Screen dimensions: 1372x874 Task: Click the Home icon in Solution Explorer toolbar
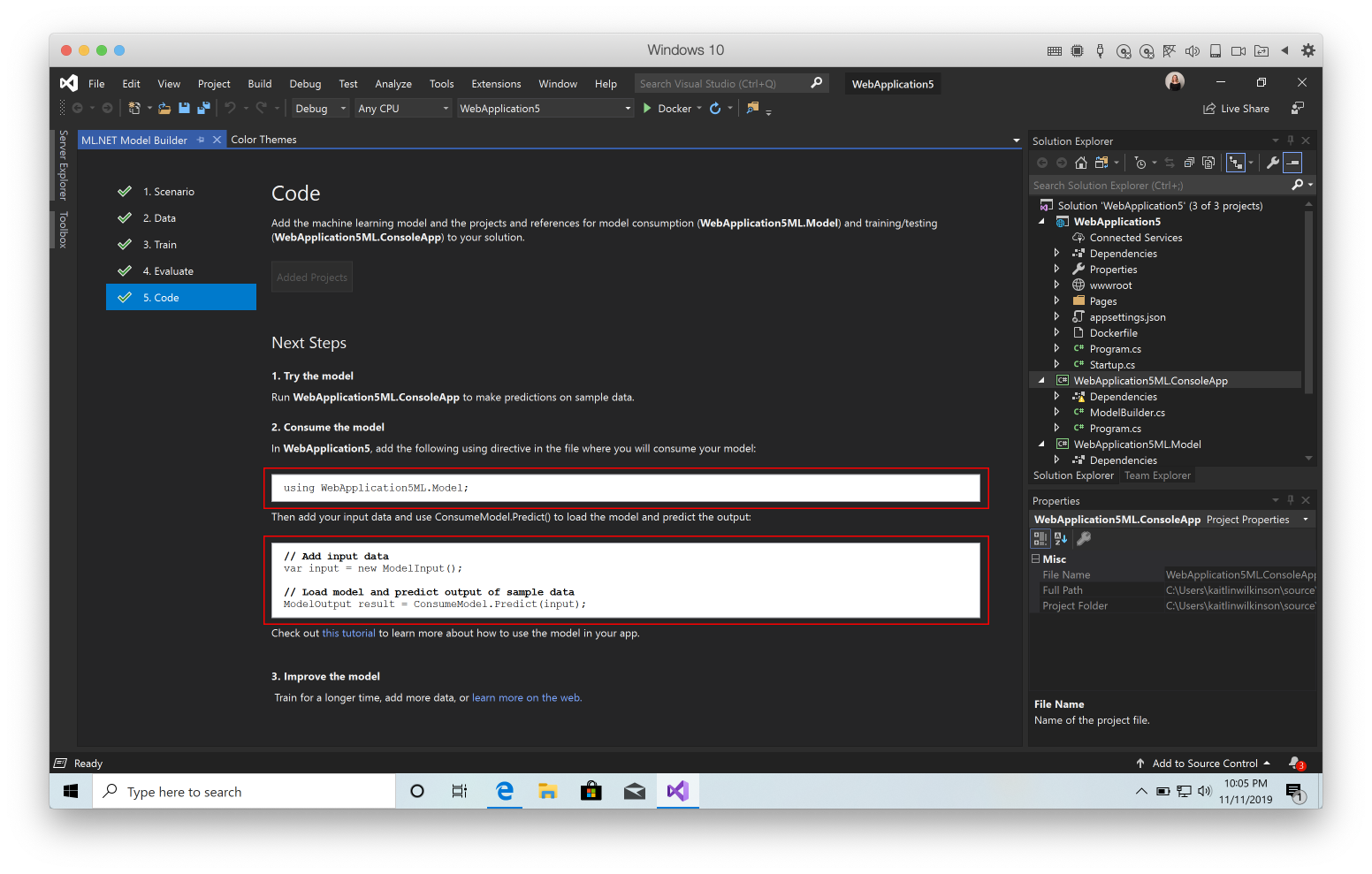click(x=1080, y=163)
